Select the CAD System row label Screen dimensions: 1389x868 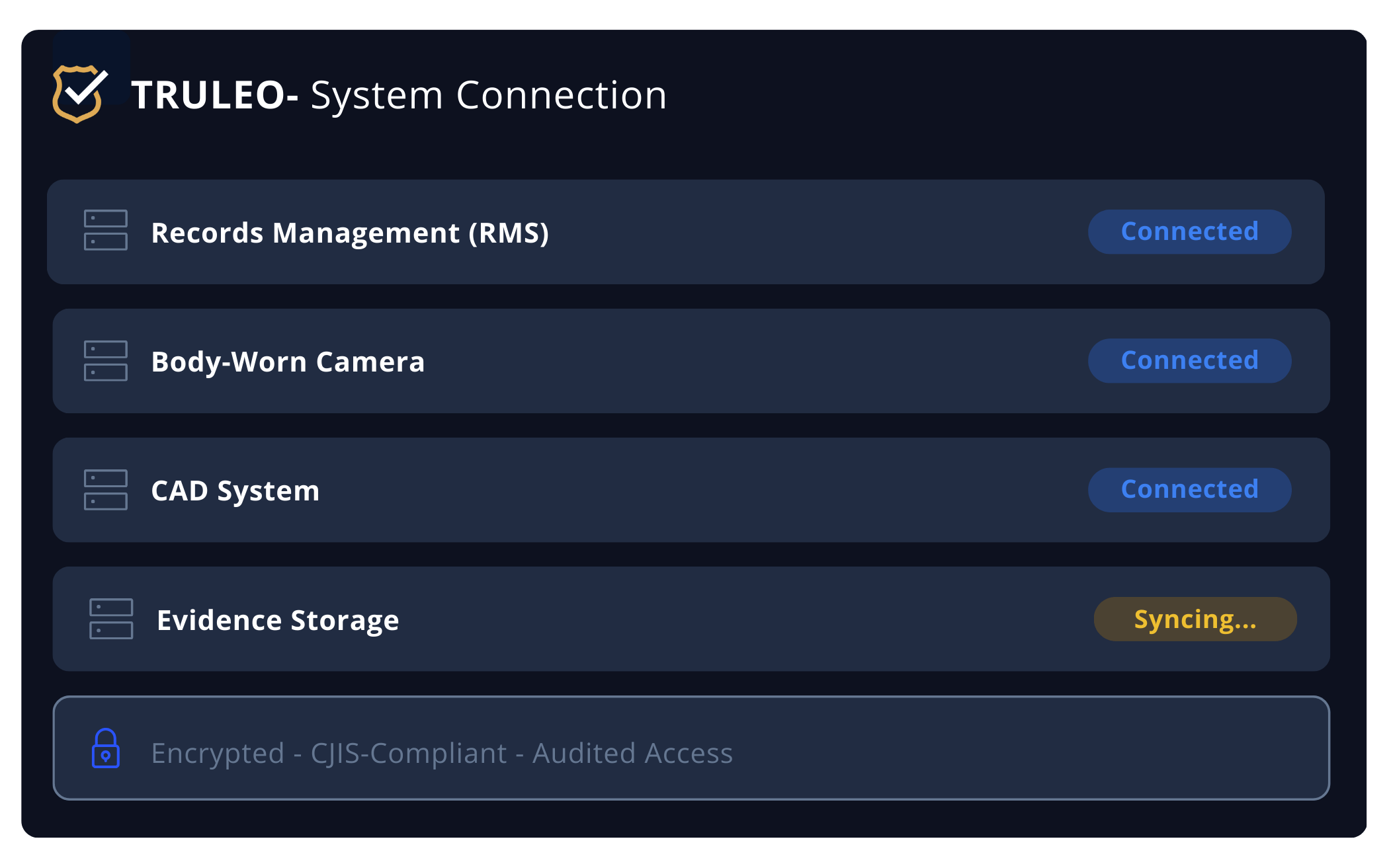(235, 491)
